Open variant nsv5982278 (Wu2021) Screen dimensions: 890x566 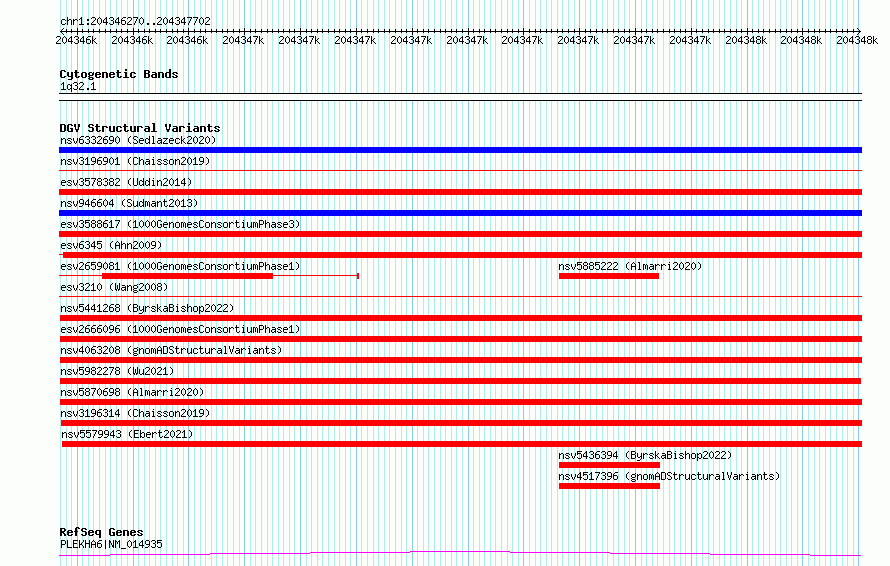(x=117, y=371)
